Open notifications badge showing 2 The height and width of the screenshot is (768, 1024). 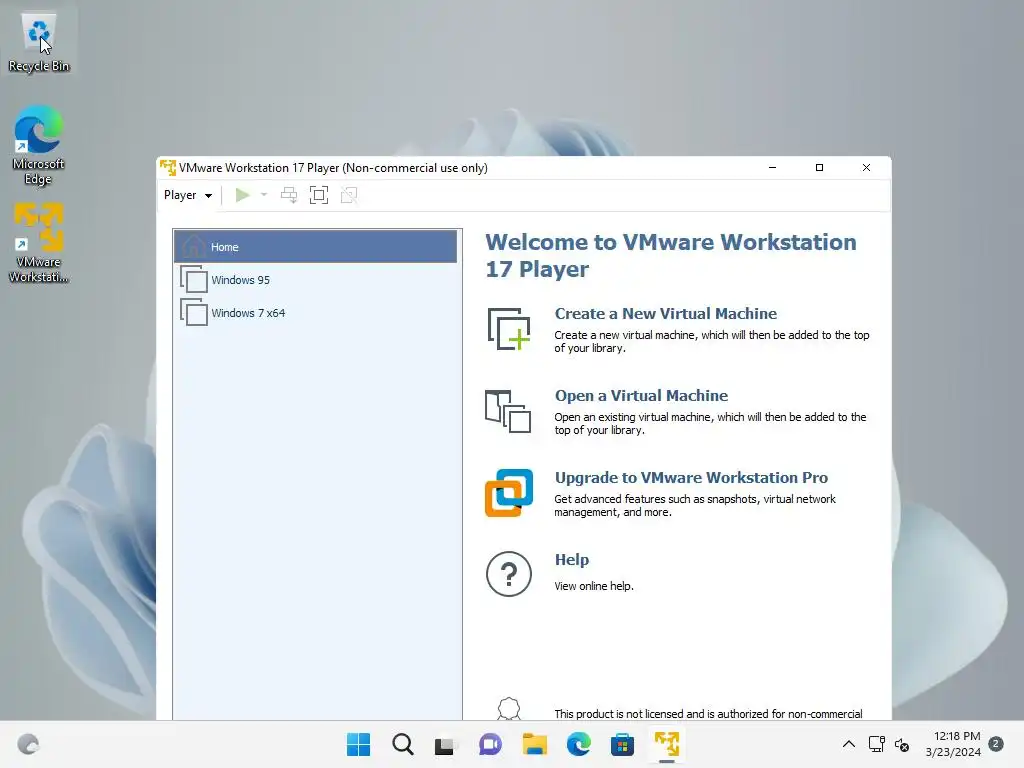(x=996, y=744)
